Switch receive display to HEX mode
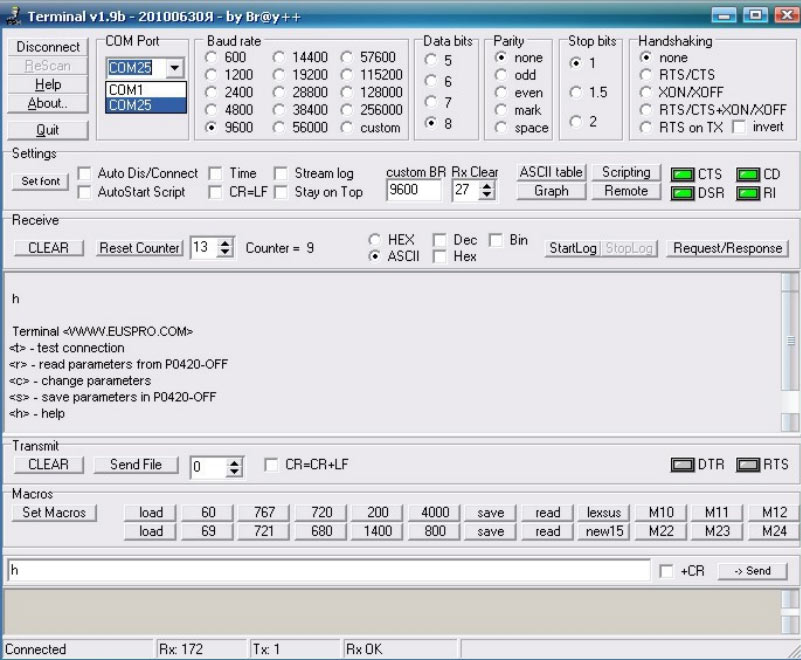The image size is (801, 660). click(x=375, y=241)
